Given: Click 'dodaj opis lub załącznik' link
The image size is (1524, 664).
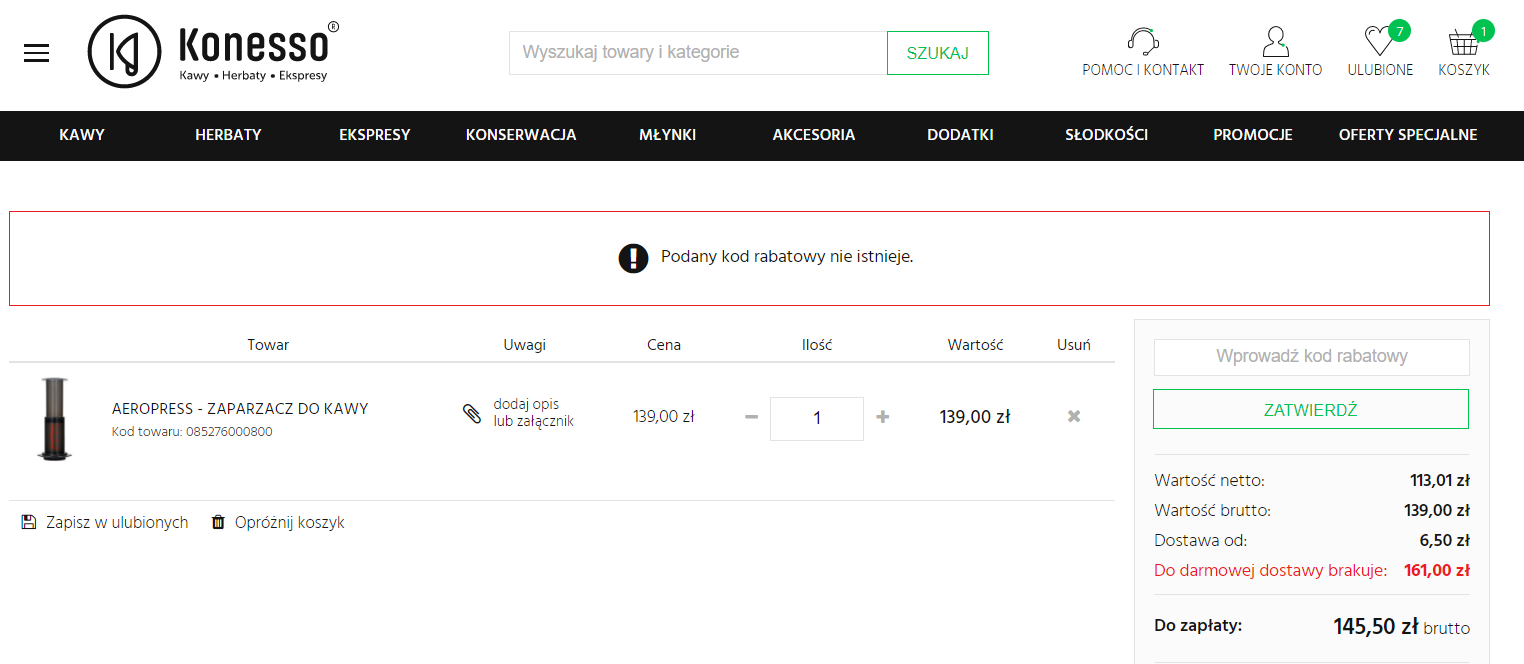Looking at the screenshot, I should (x=533, y=413).
